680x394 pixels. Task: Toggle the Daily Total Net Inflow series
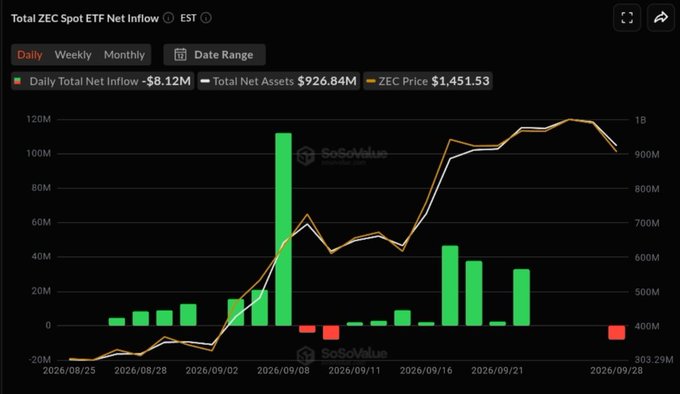pyautogui.click(x=102, y=81)
